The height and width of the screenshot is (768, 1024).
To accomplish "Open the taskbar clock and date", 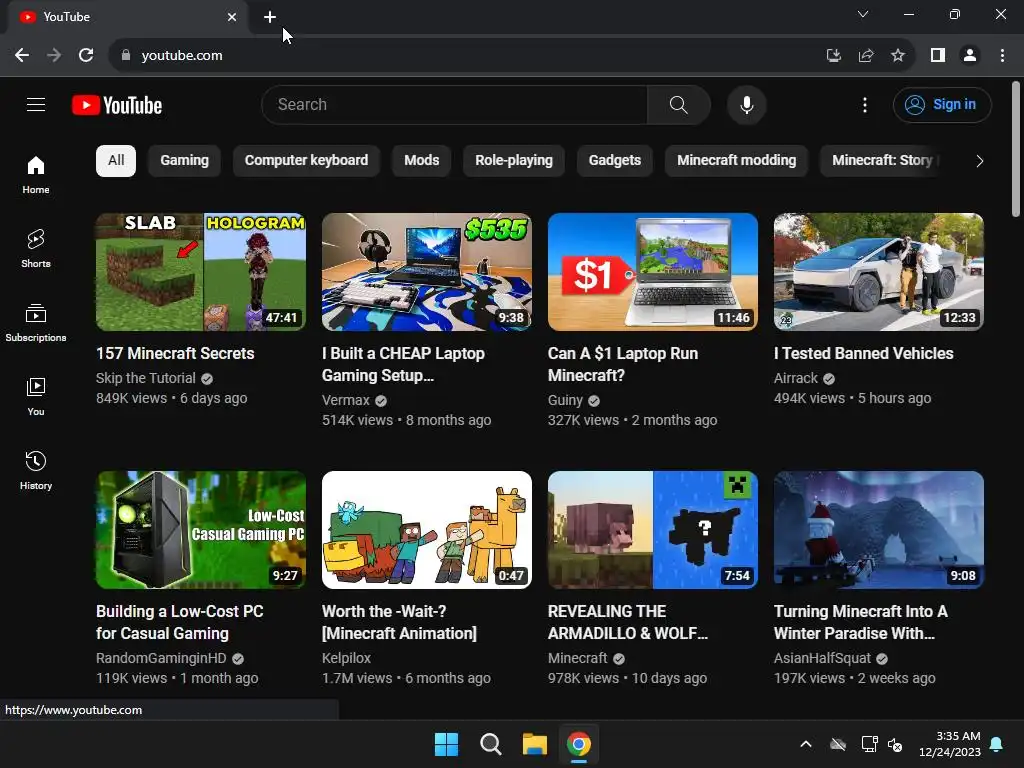I will point(950,744).
